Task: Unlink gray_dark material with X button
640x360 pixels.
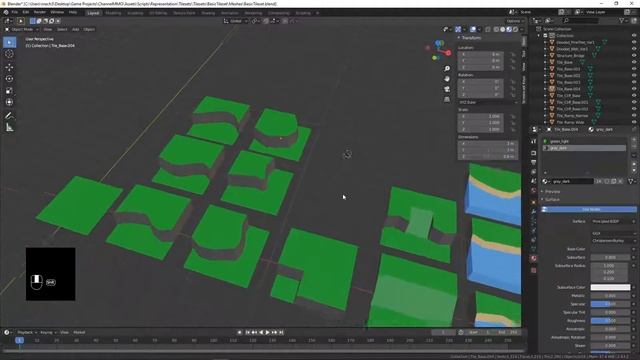Action: [621, 181]
